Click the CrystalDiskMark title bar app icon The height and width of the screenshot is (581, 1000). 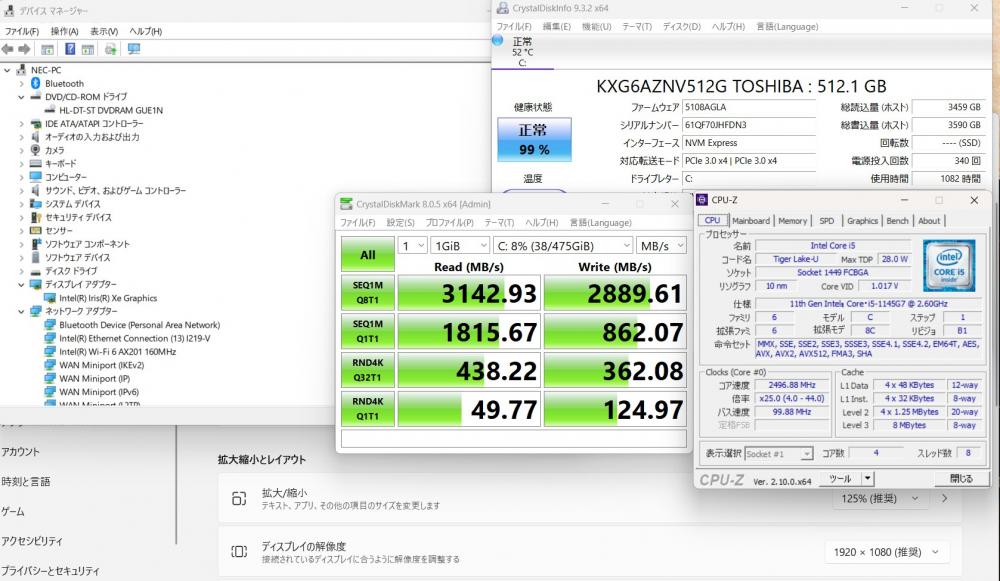(346, 204)
